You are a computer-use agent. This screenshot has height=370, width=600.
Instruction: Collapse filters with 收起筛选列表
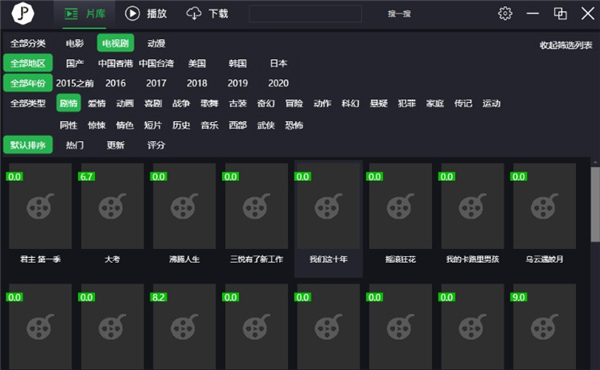(566, 45)
